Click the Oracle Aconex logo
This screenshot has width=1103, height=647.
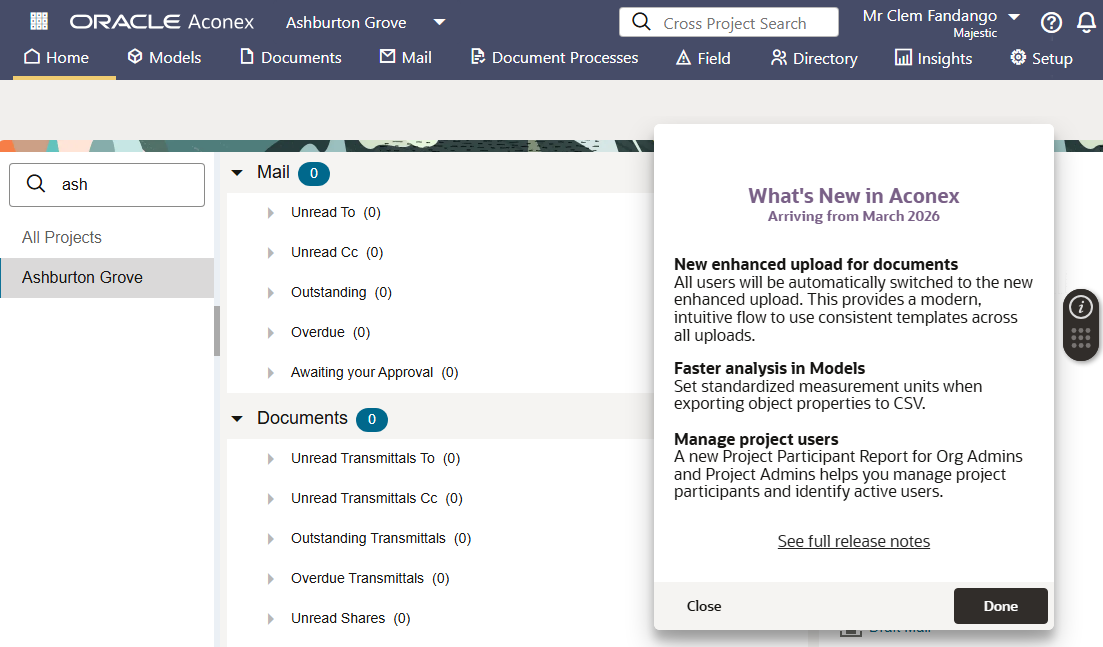click(161, 22)
